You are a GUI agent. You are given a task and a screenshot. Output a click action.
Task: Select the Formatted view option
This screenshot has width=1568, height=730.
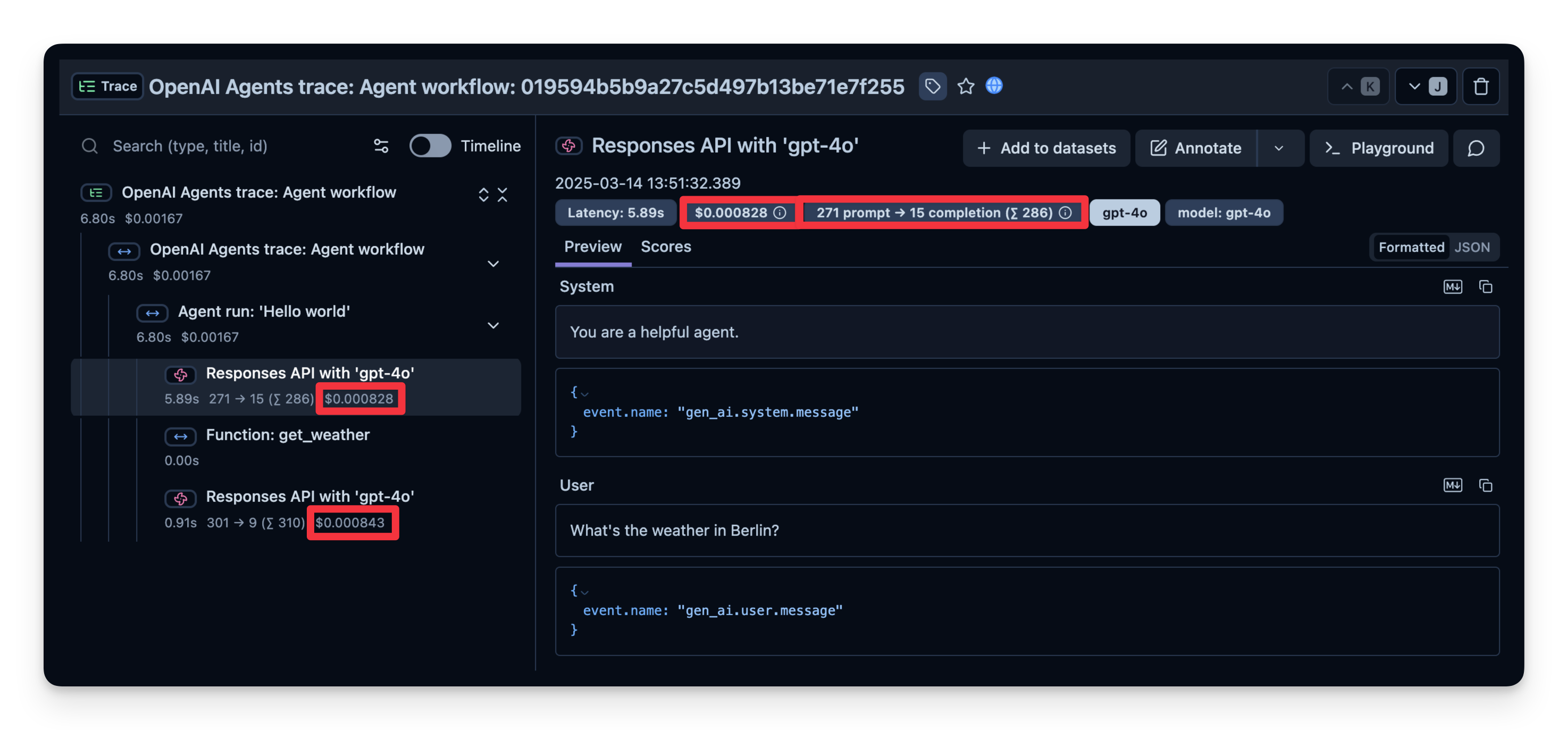pos(1411,247)
